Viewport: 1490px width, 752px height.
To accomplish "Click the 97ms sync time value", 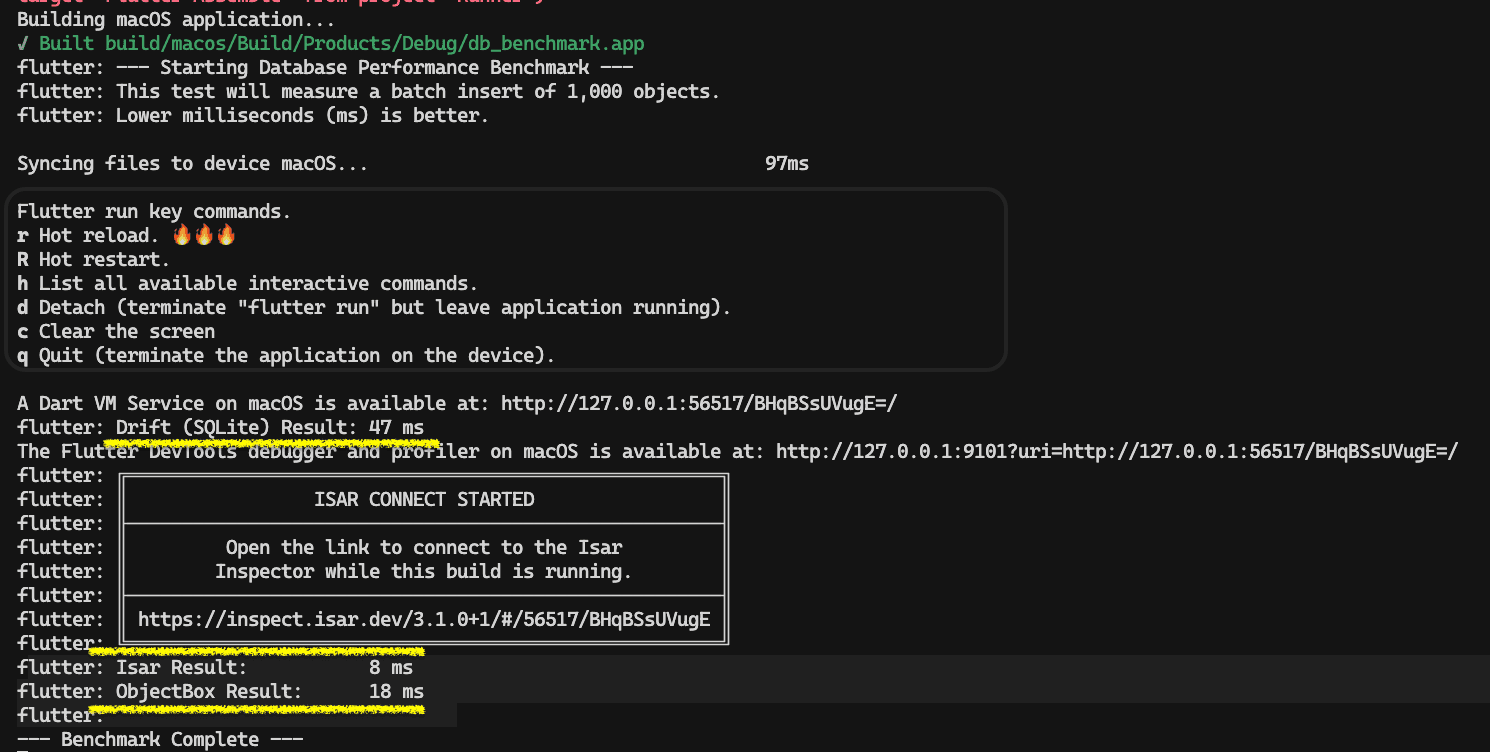I will click(x=786, y=164).
